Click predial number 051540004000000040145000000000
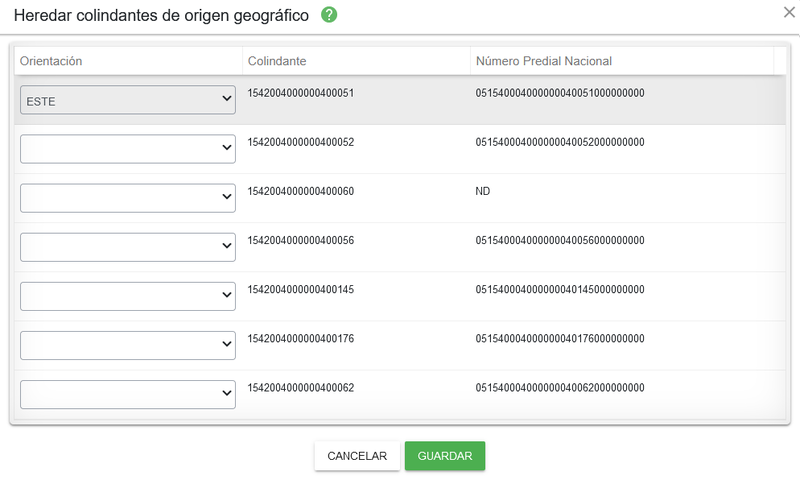Viewport: 800px width, 480px height. click(560, 290)
